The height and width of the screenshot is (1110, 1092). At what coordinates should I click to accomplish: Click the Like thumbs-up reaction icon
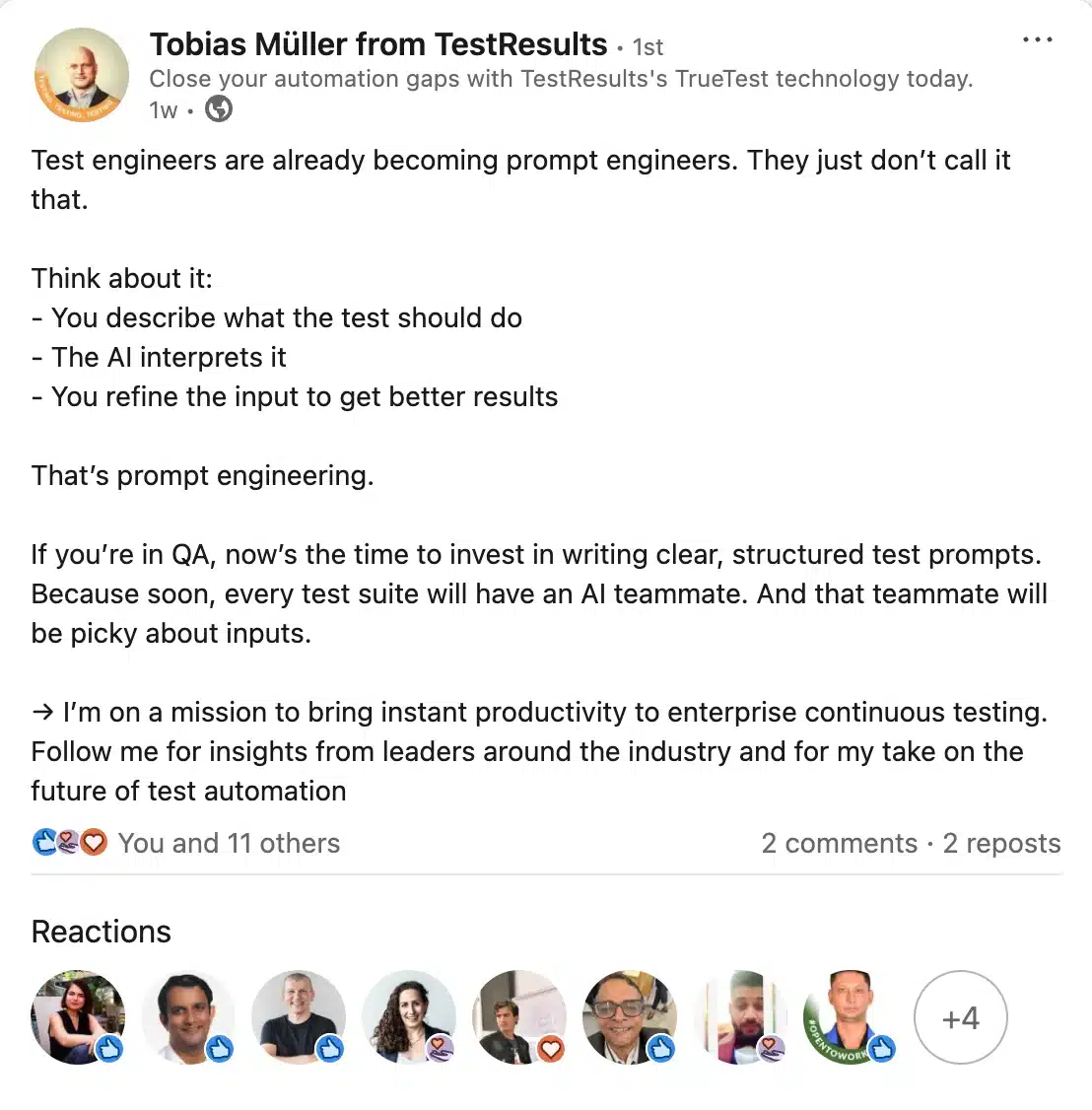pos(43,843)
